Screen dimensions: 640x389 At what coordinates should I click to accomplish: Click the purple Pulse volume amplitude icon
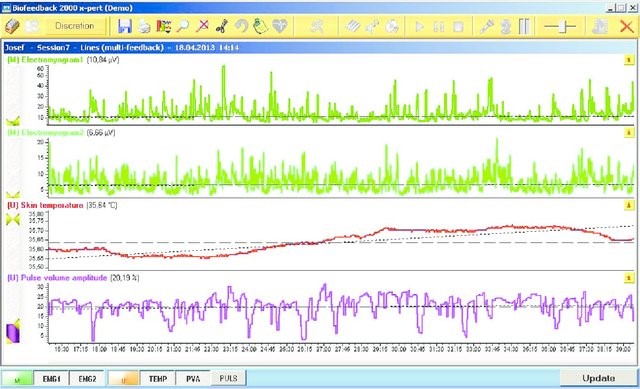click(13, 331)
